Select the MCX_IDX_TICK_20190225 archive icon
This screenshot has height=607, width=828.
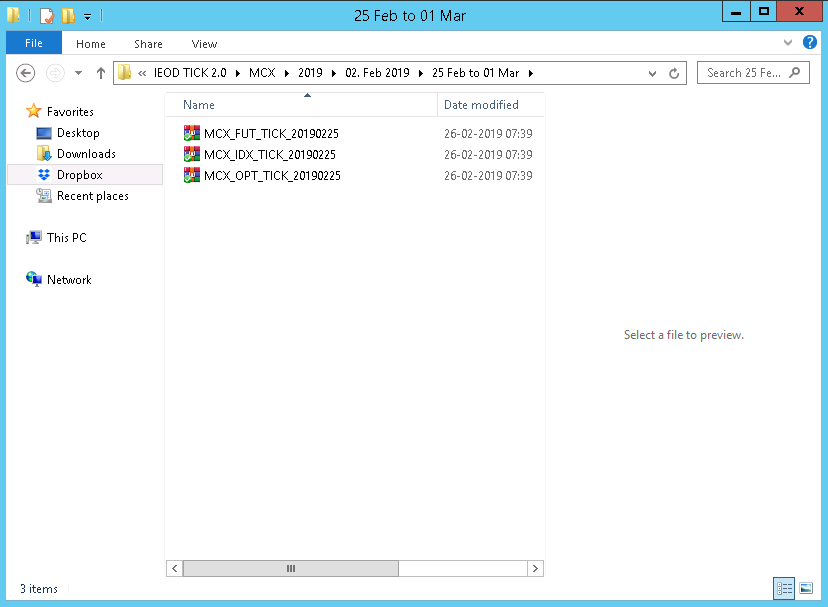pos(192,154)
